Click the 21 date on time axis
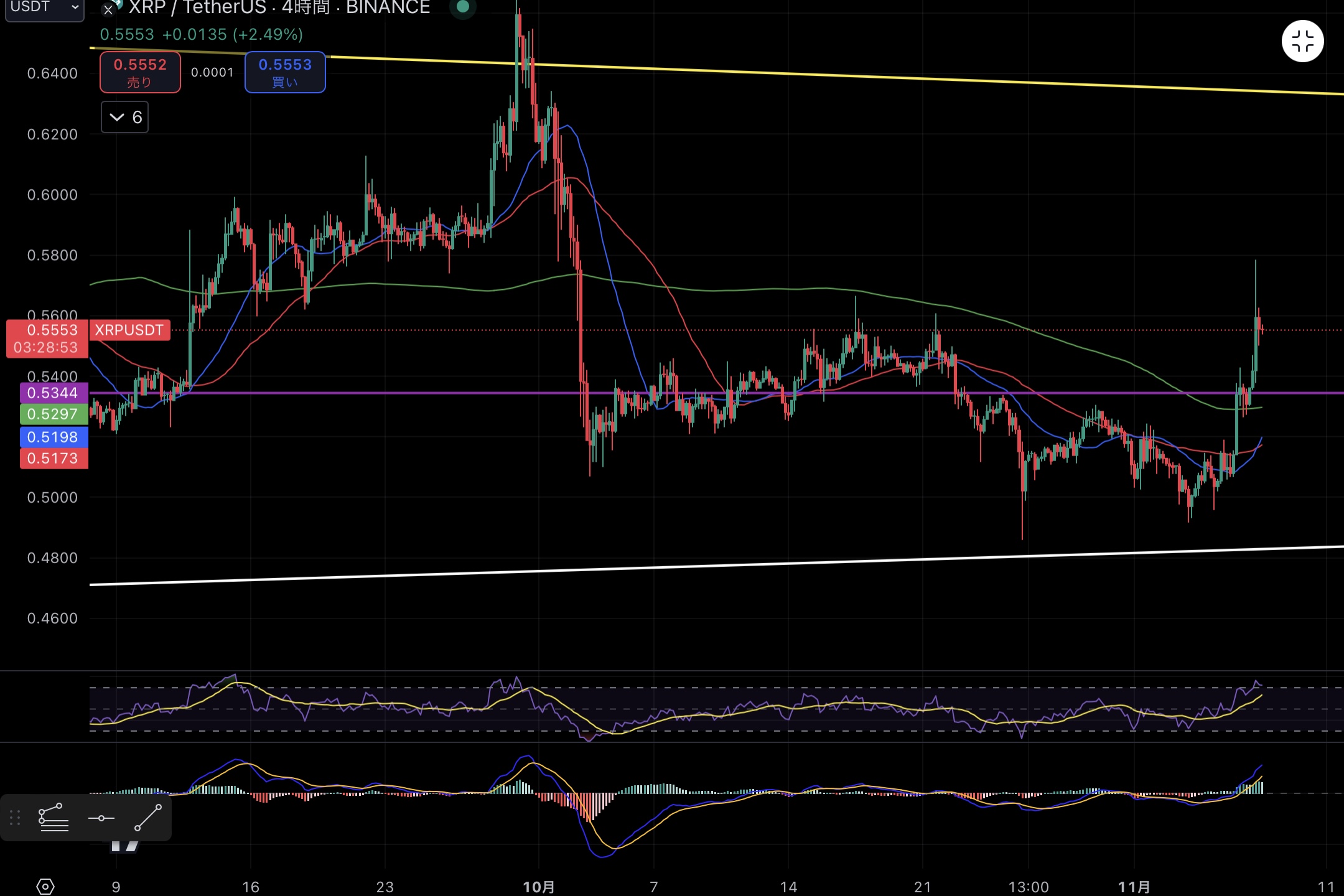Viewport: 1344px width, 896px height. click(923, 887)
